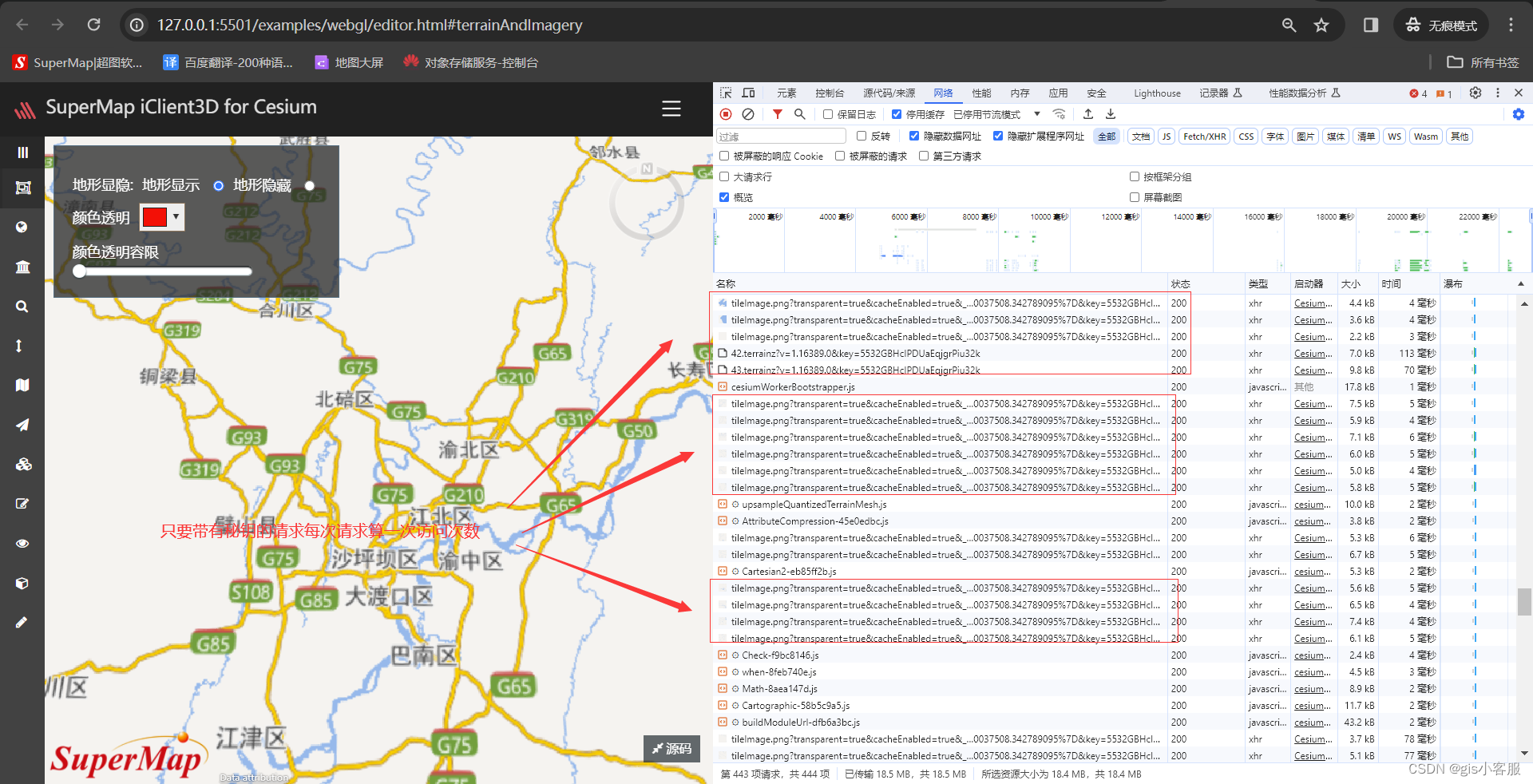Screen dimensions: 1533x784
Task: Click the pencil drawing icon in sidebar
Action: (x=22, y=622)
